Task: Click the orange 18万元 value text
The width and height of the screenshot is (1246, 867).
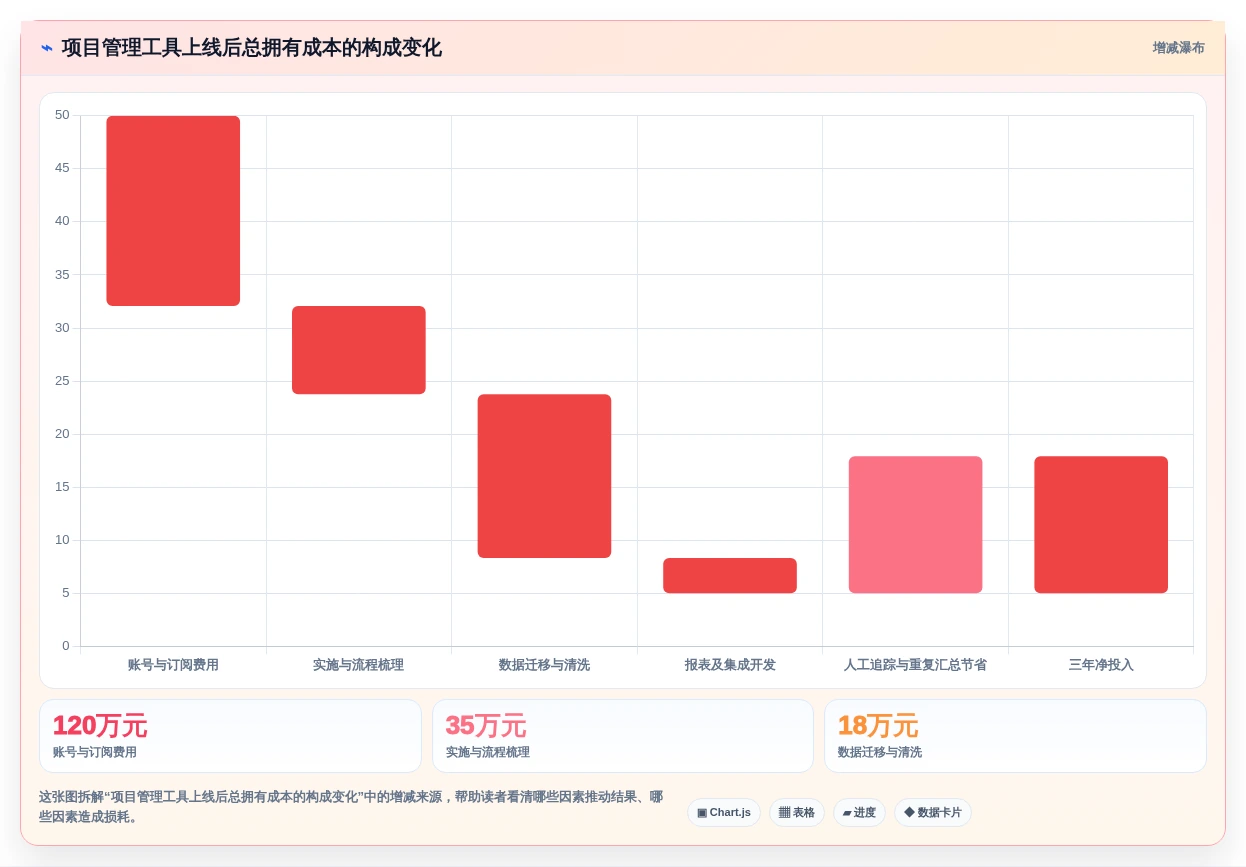Action: point(878,726)
